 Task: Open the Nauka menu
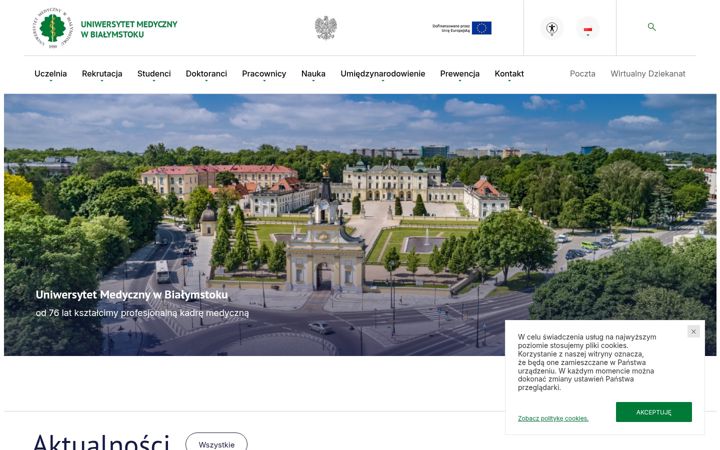tap(313, 73)
